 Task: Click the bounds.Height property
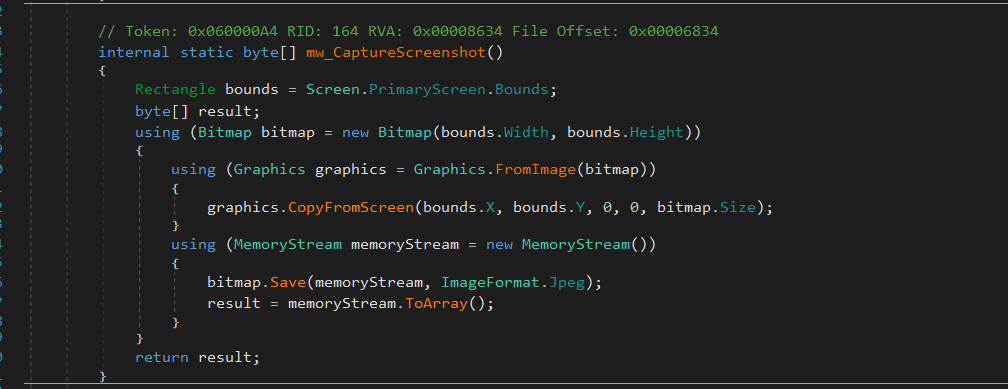(656, 132)
